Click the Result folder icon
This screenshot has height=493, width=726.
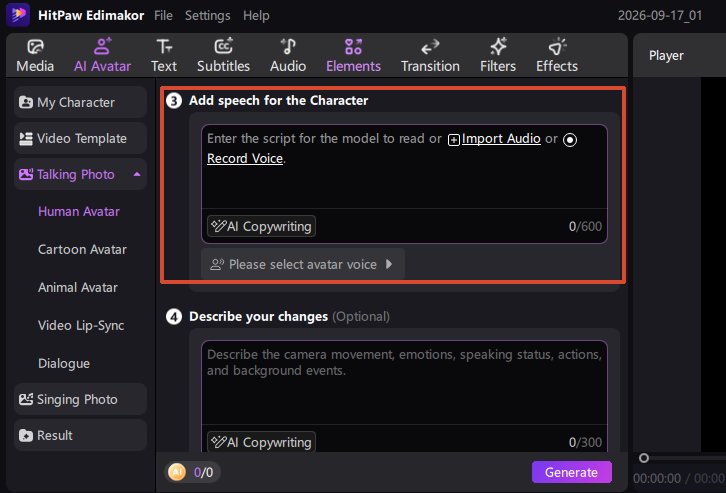pos(26,436)
